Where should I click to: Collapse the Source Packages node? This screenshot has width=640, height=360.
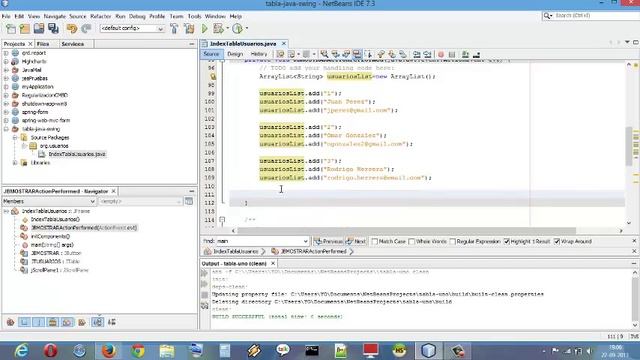tap(15, 138)
